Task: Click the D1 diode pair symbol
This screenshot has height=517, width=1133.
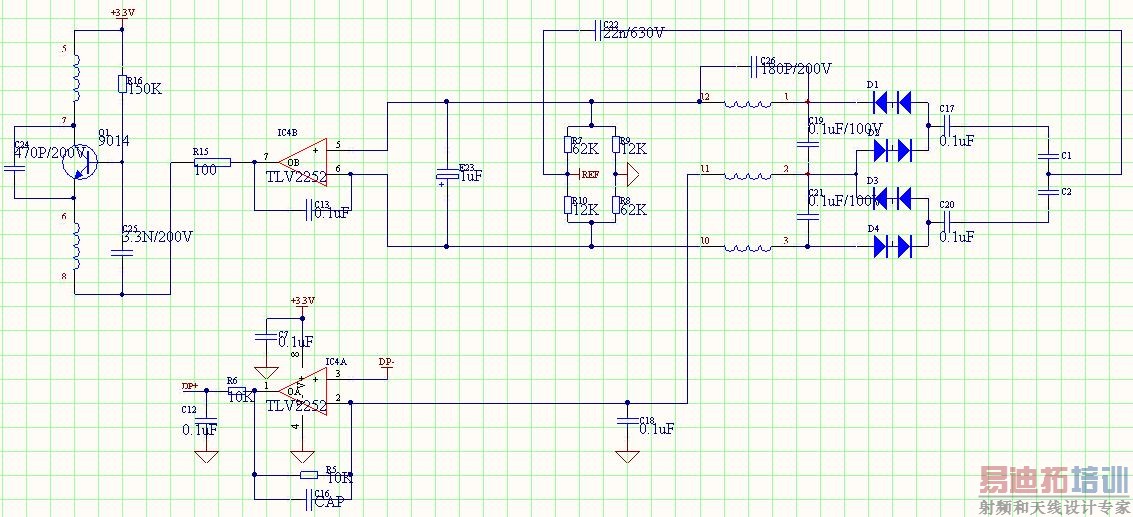Action: (x=892, y=103)
